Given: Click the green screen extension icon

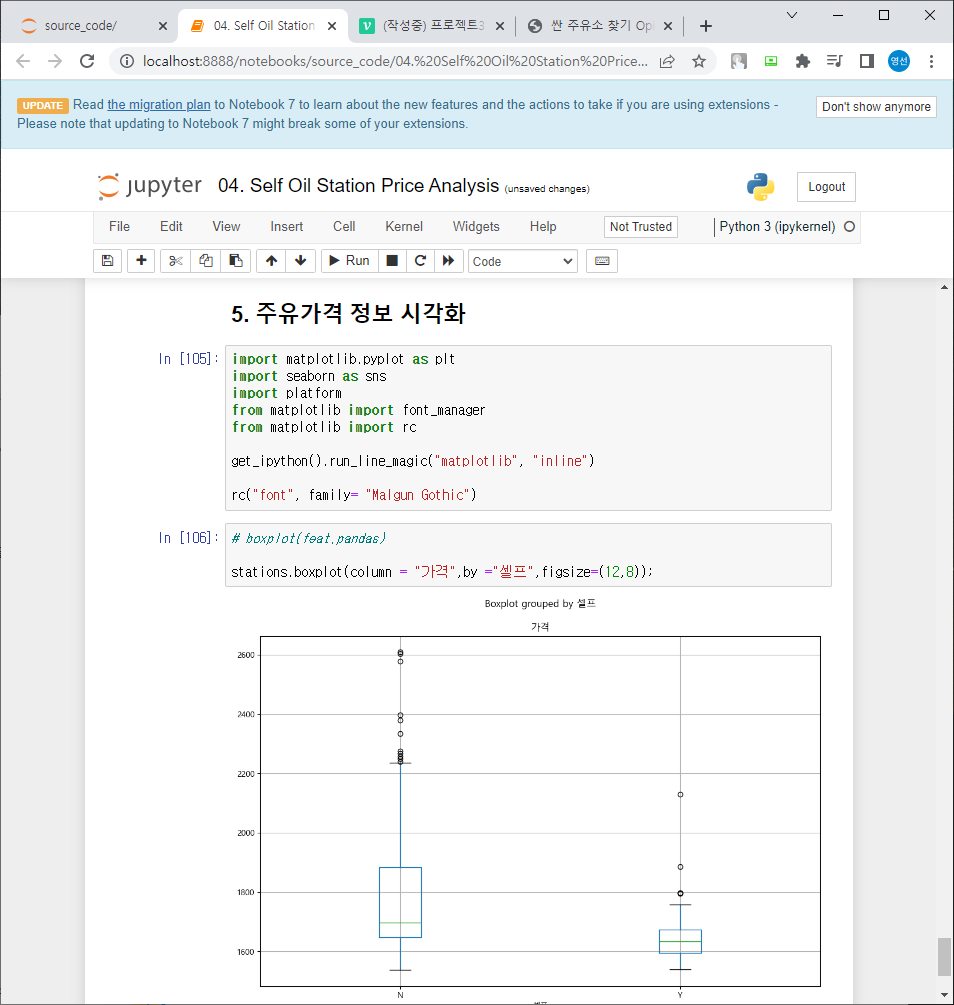Looking at the screenshot, I should pos(771,62).
